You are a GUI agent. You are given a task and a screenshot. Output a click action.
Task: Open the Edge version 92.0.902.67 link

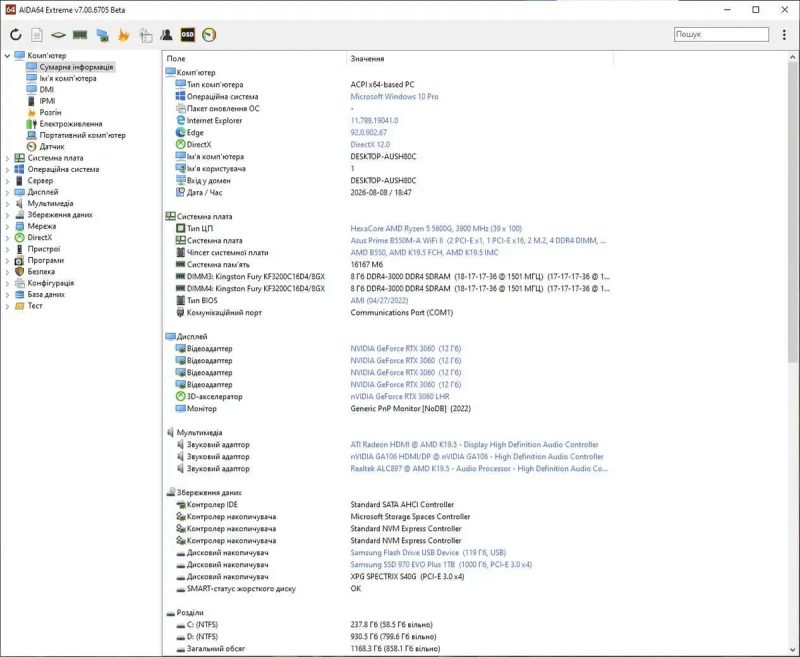point(368,132)
